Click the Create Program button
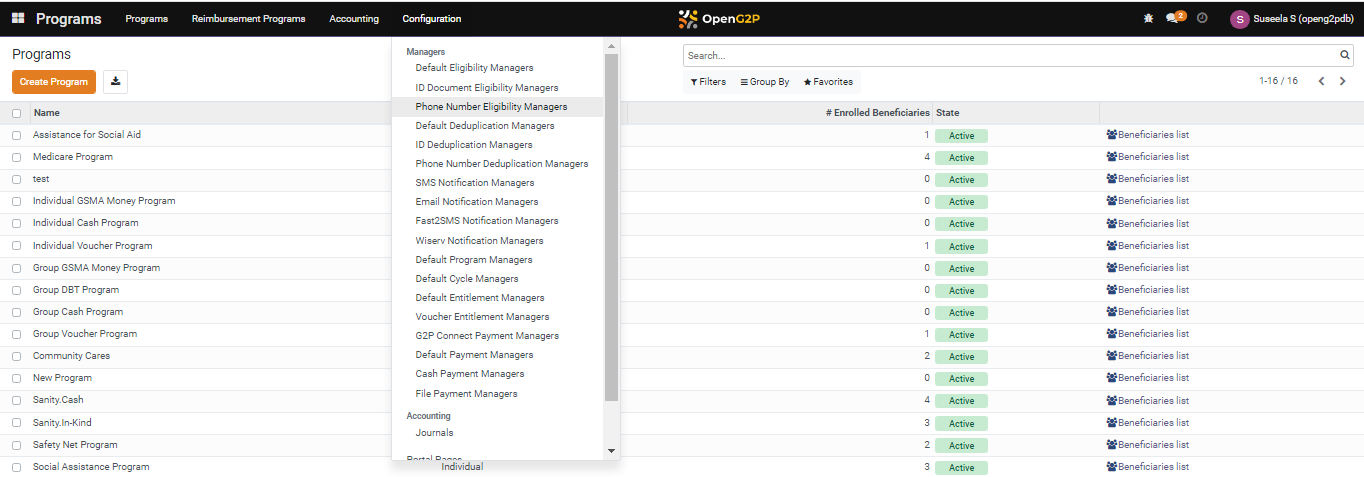Viewport: 1364px width, 477px height. click(x=54, y=82)
